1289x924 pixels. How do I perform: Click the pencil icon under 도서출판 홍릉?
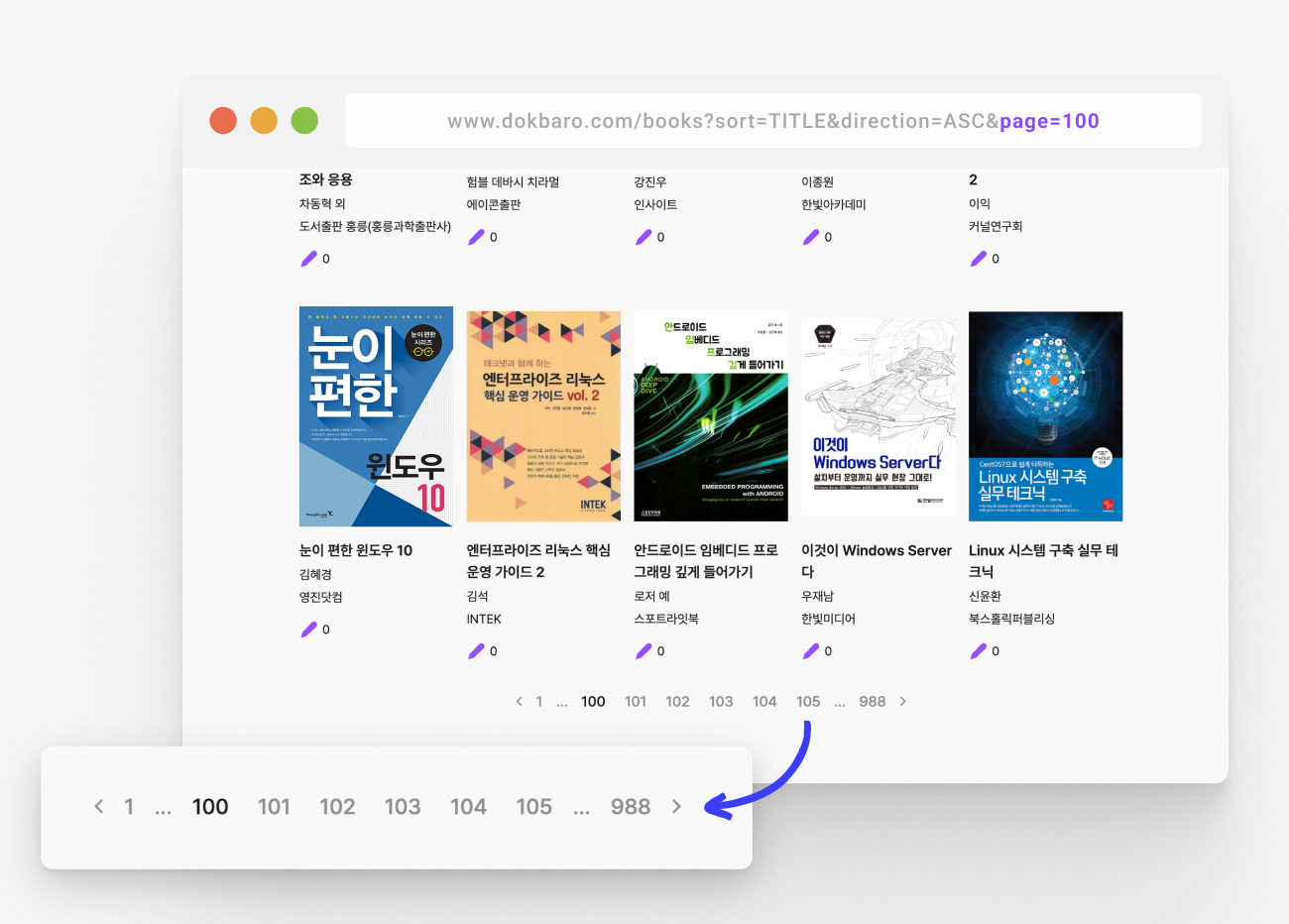[x=309, y=259]
